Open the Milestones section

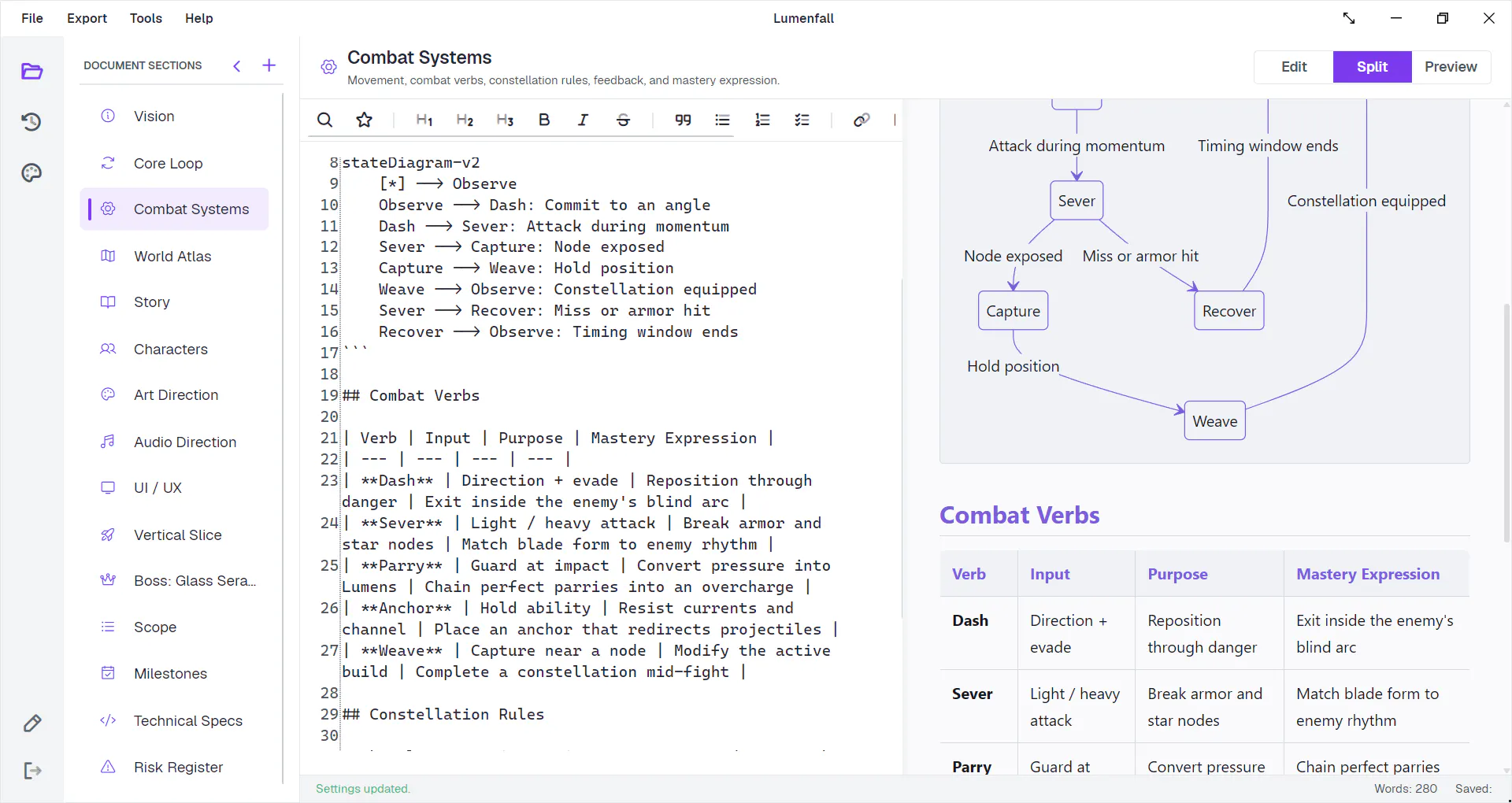tap(174, 674)
